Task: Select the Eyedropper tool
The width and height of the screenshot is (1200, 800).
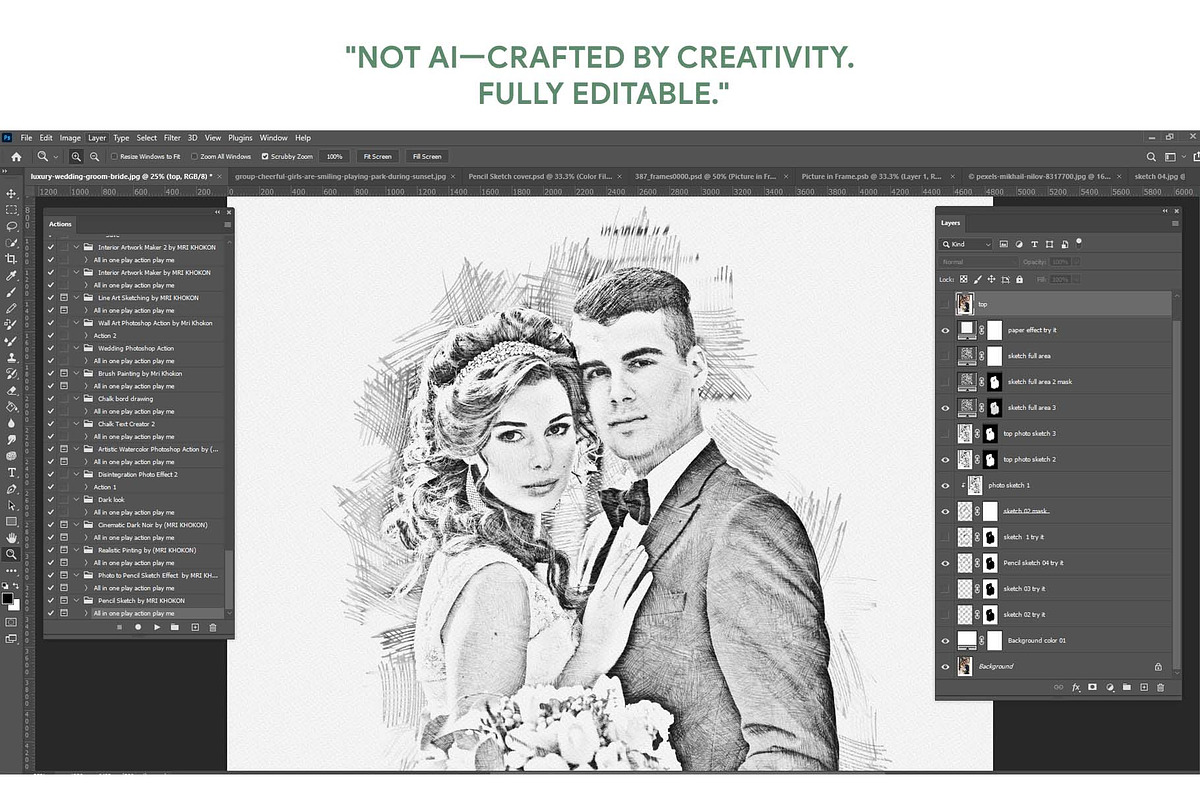Action: [x=12, y=276]
